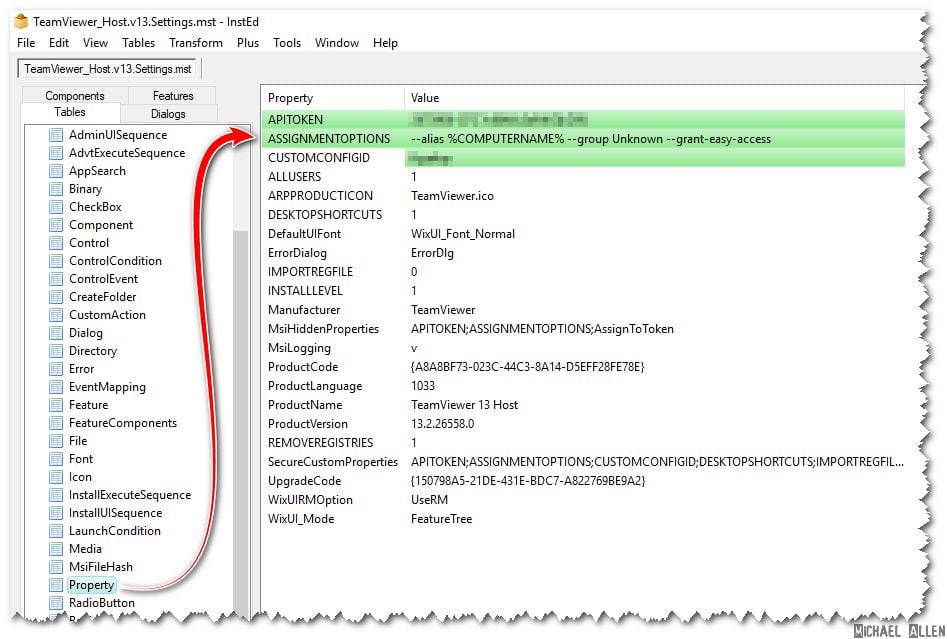Image resolution: width=947 pixels, height=639 pixels.
Task: Open the Tables menu
Action: [x=138, y=43]
